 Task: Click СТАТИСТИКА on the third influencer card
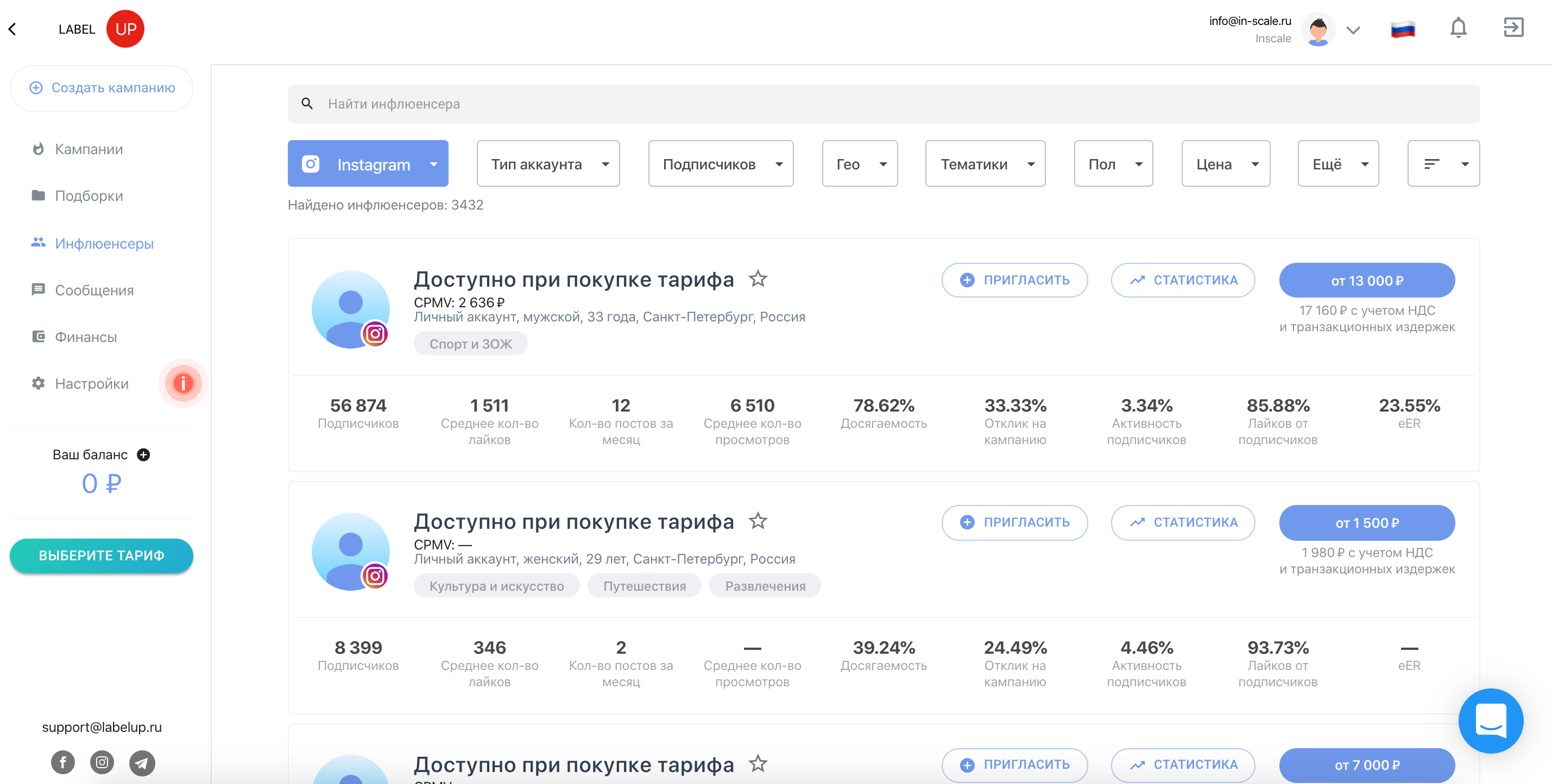pos(1183,765)
